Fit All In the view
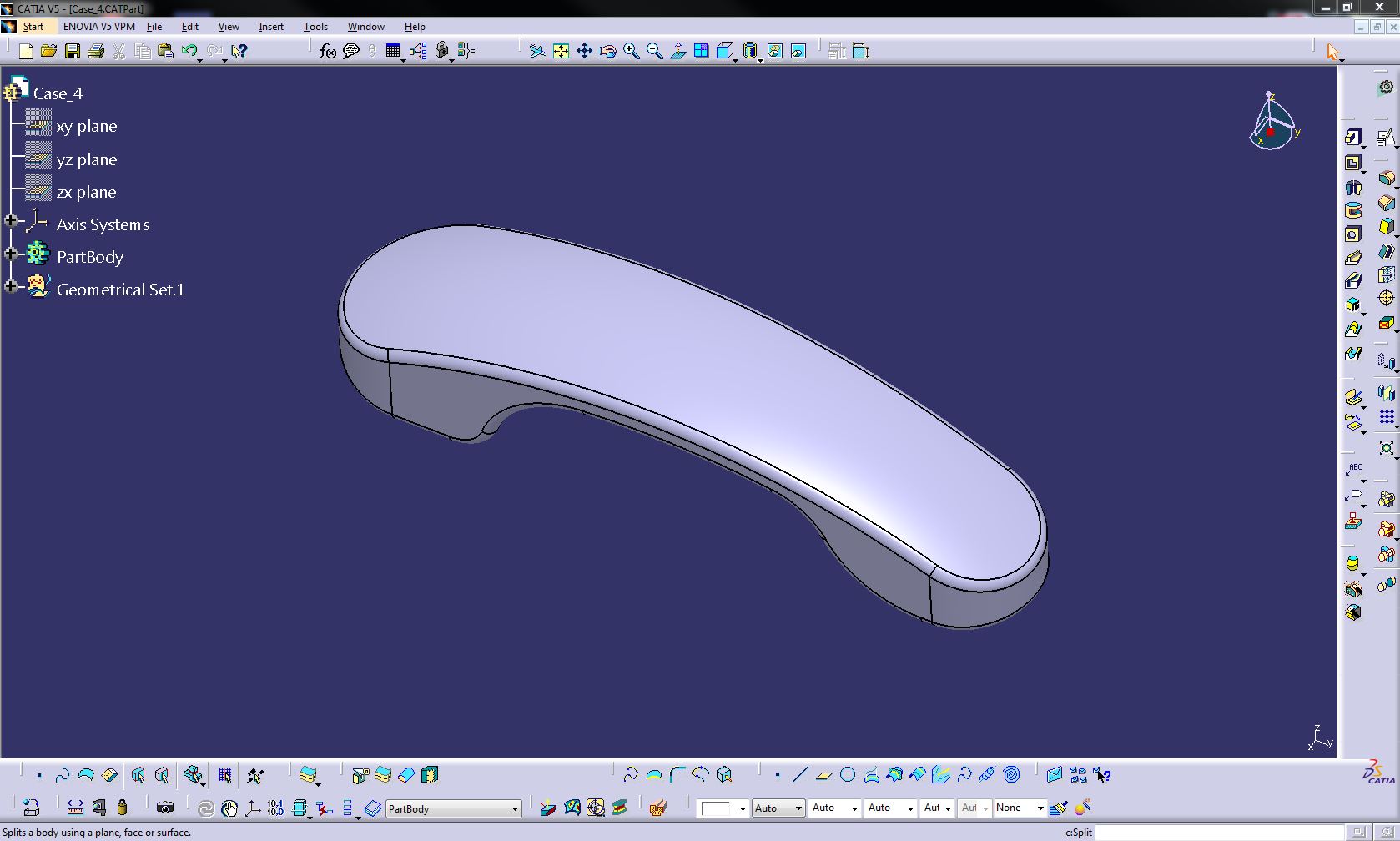This screenshot has height=841, width=1400. coord(562,52)
